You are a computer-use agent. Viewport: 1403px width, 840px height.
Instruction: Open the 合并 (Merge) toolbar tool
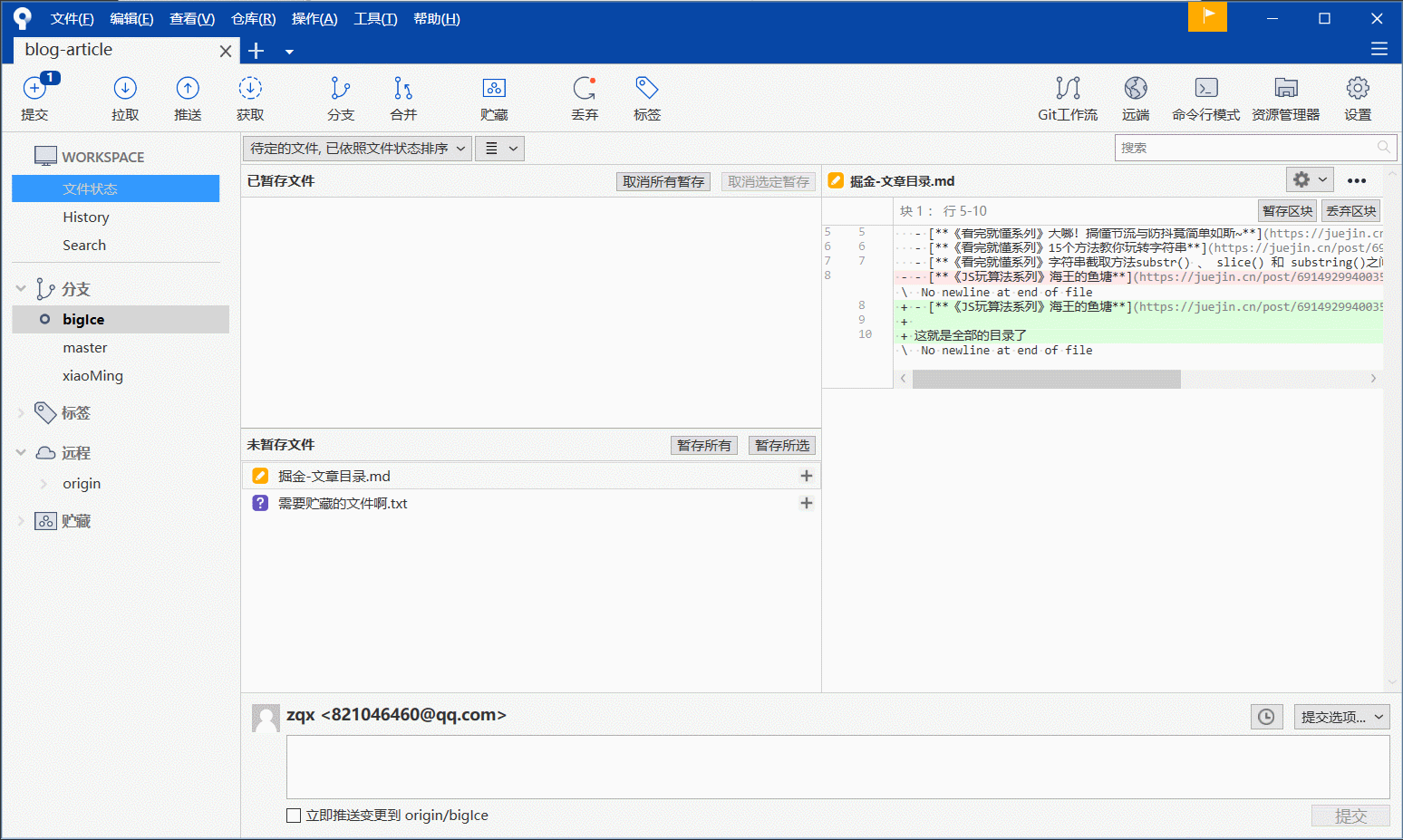(403, 97)
